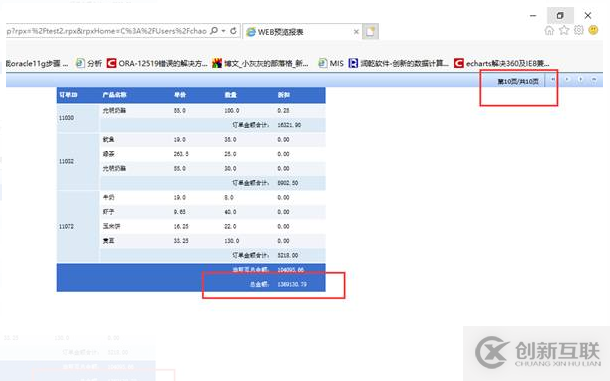Select quantity 100.0 in order 11030

pyautogui.click(x=232, y=111)
